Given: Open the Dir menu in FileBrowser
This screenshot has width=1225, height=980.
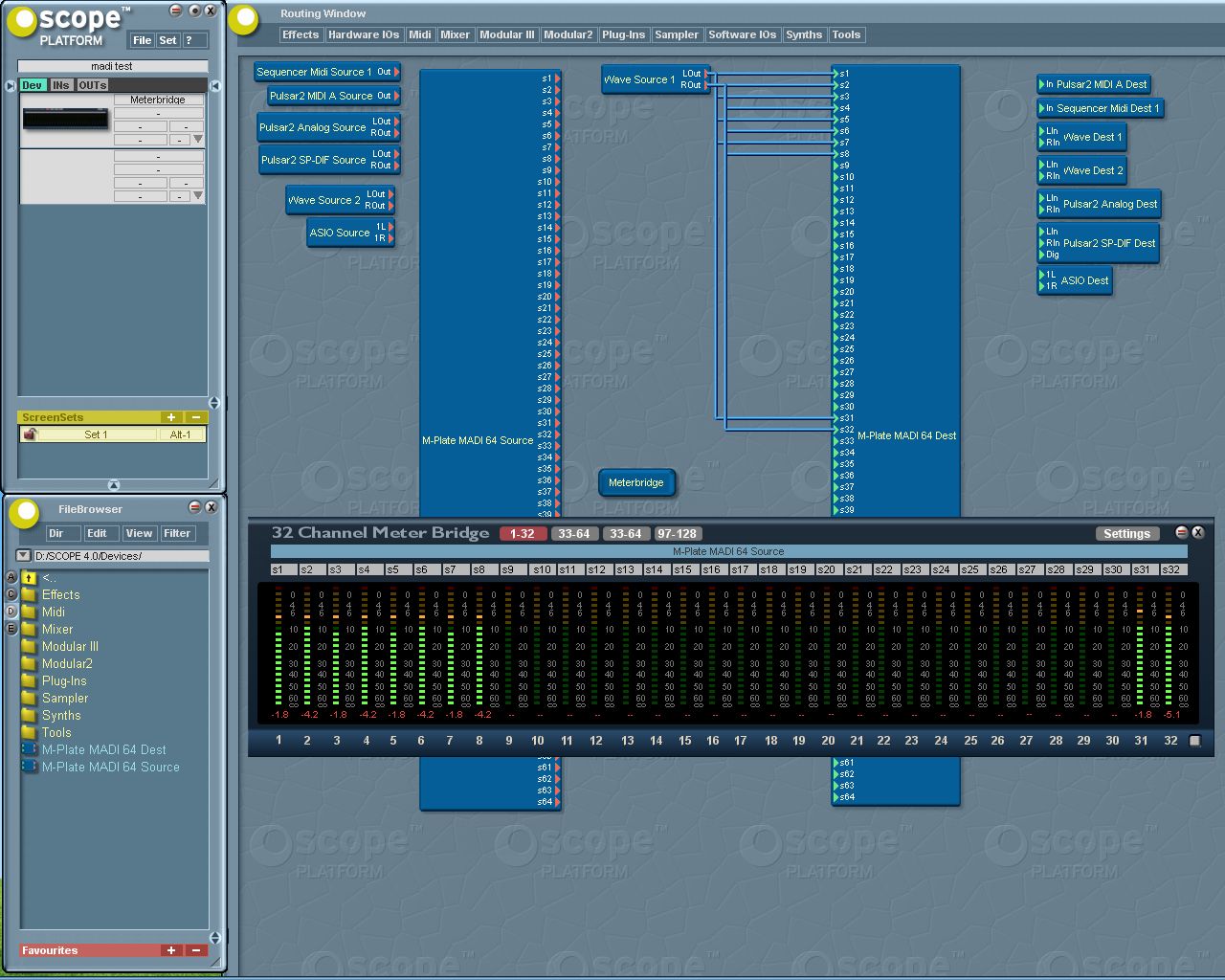Looking at the screenshot, I should point(61,533).
